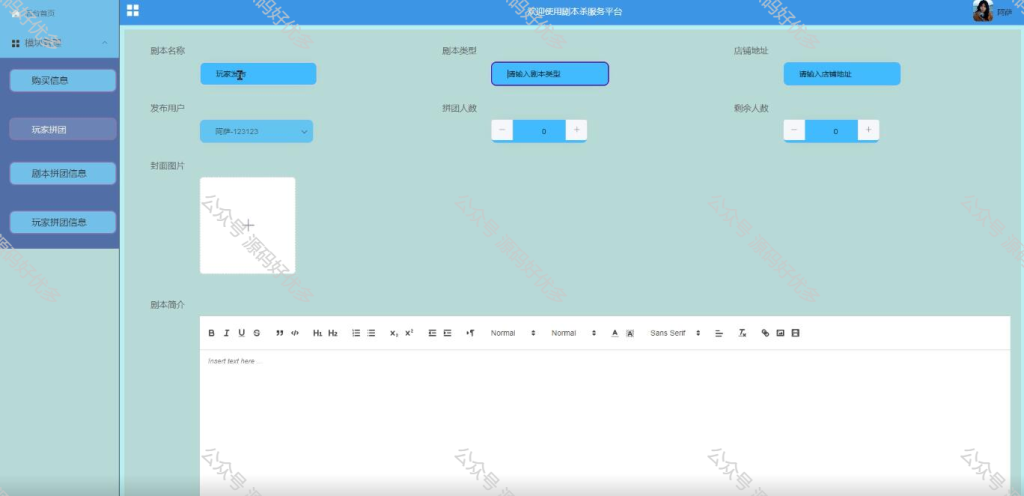Screen dimensions: 1024x496
Task: Open the second Normal header dropdown
Action: (573, 333)
